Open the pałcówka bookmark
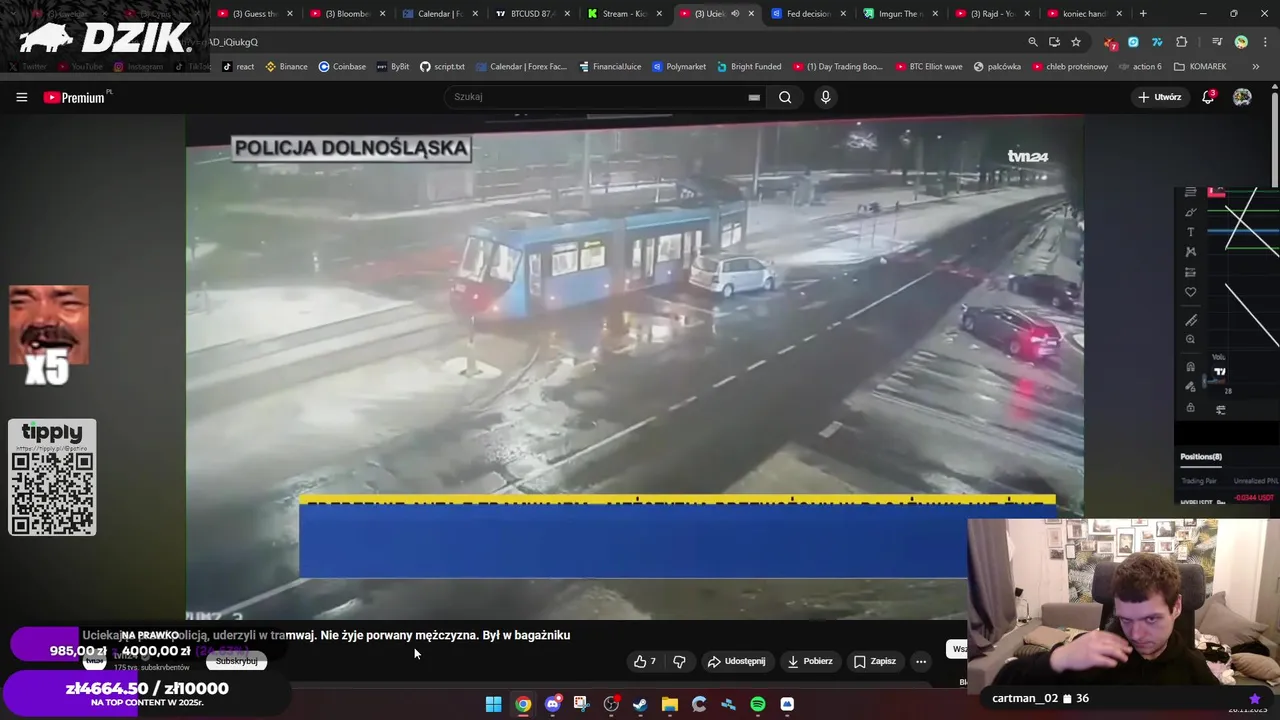Image resolution: width=1280 pixels, height=720 pixels. point(997,66)
